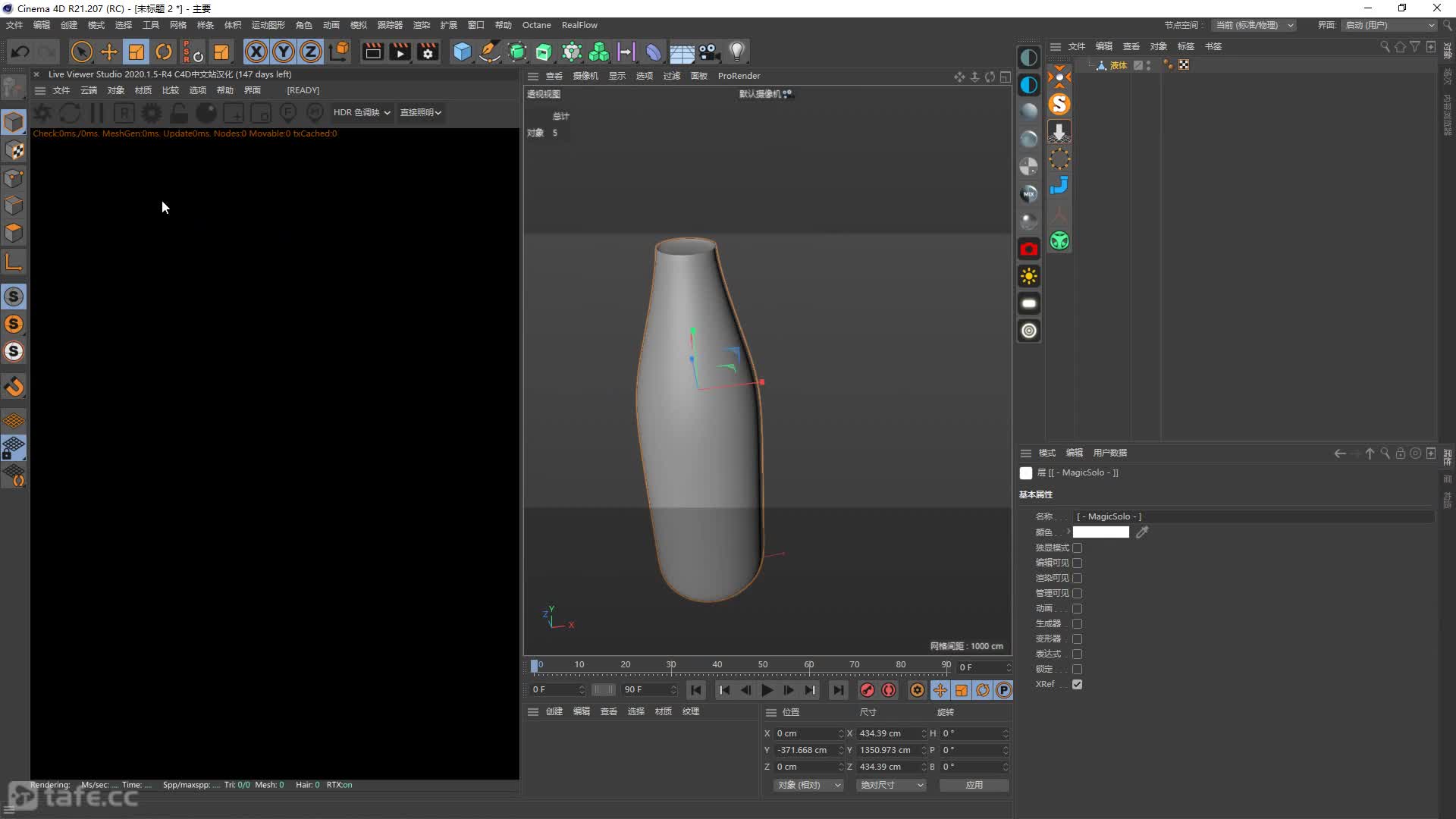1456x819 pixels.
Task: Click the Octane pause render icon
Action: pos(97,113)
